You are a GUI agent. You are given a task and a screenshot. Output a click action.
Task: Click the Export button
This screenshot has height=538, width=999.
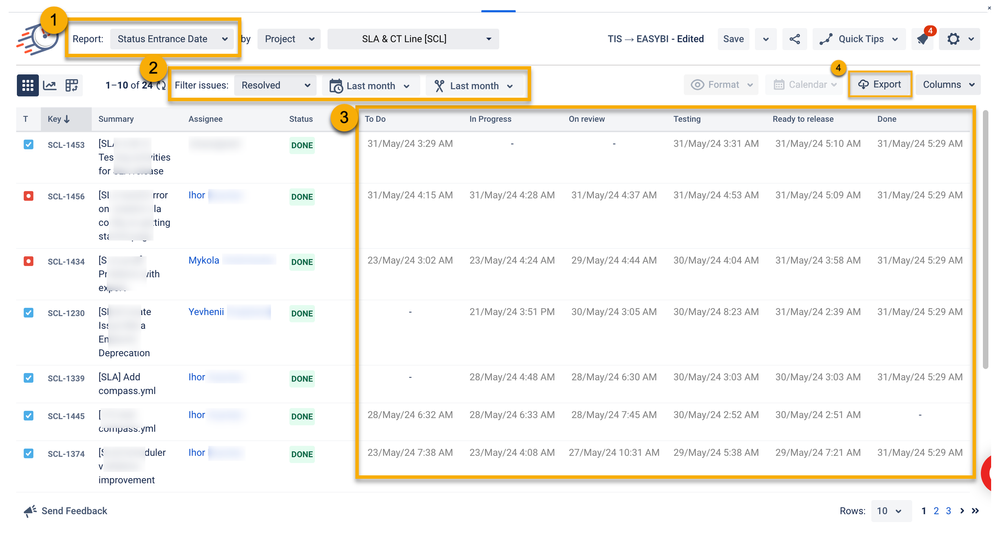point(880,85)
